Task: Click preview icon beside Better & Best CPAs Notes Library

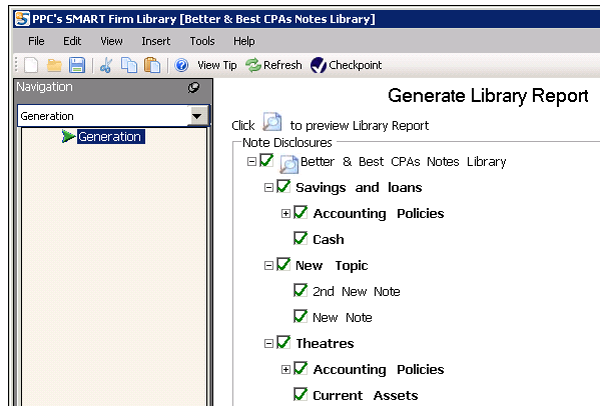Action: (x=289, y=165)
